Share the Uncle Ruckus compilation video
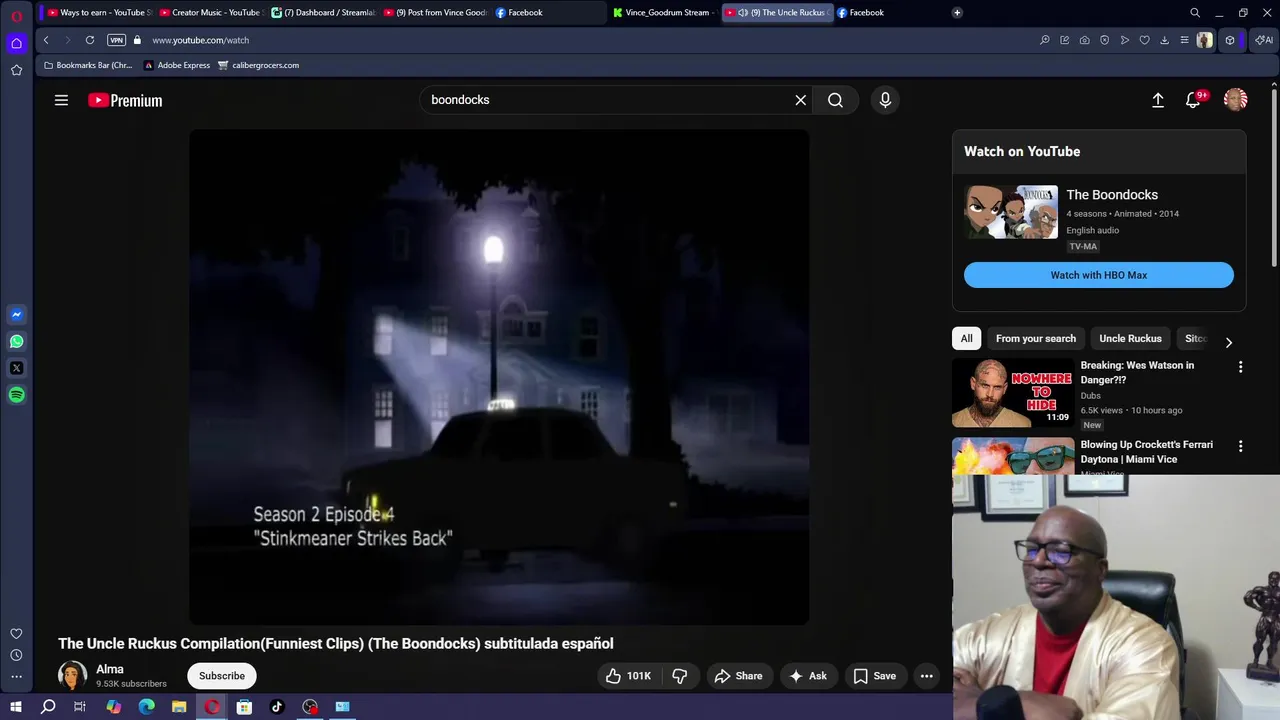Image resolution: width=1280 pixels, height=720 pixels. [738, 676]
